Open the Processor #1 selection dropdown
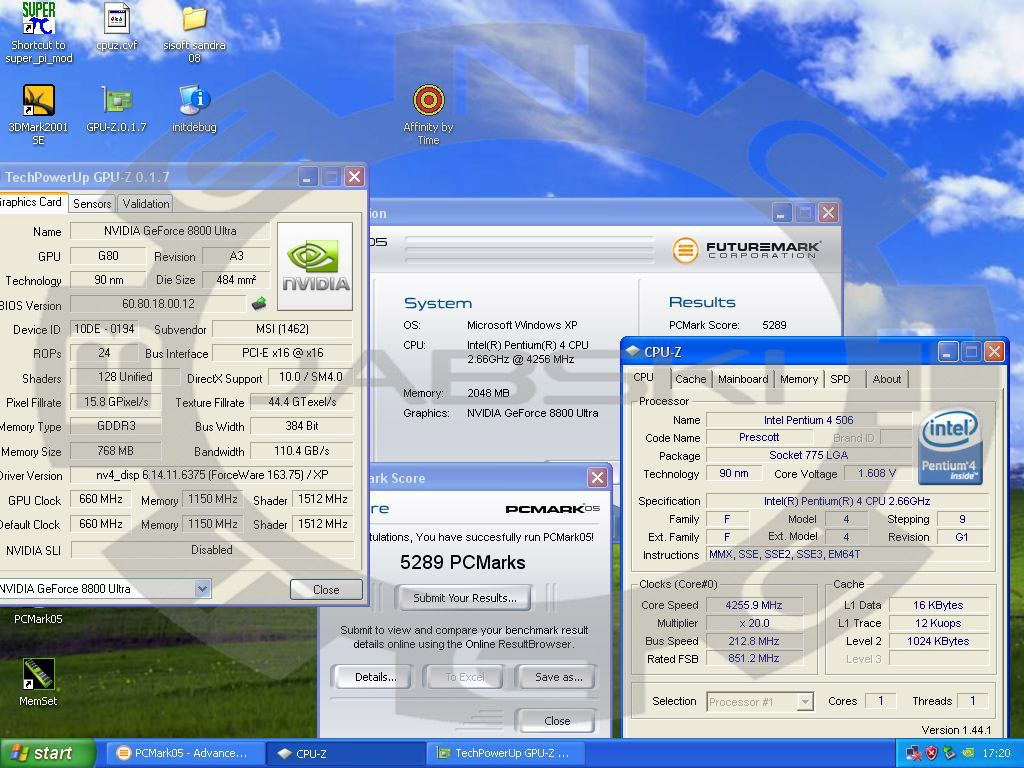This screenshot has height=768, width=1024. tap(805, 701)
